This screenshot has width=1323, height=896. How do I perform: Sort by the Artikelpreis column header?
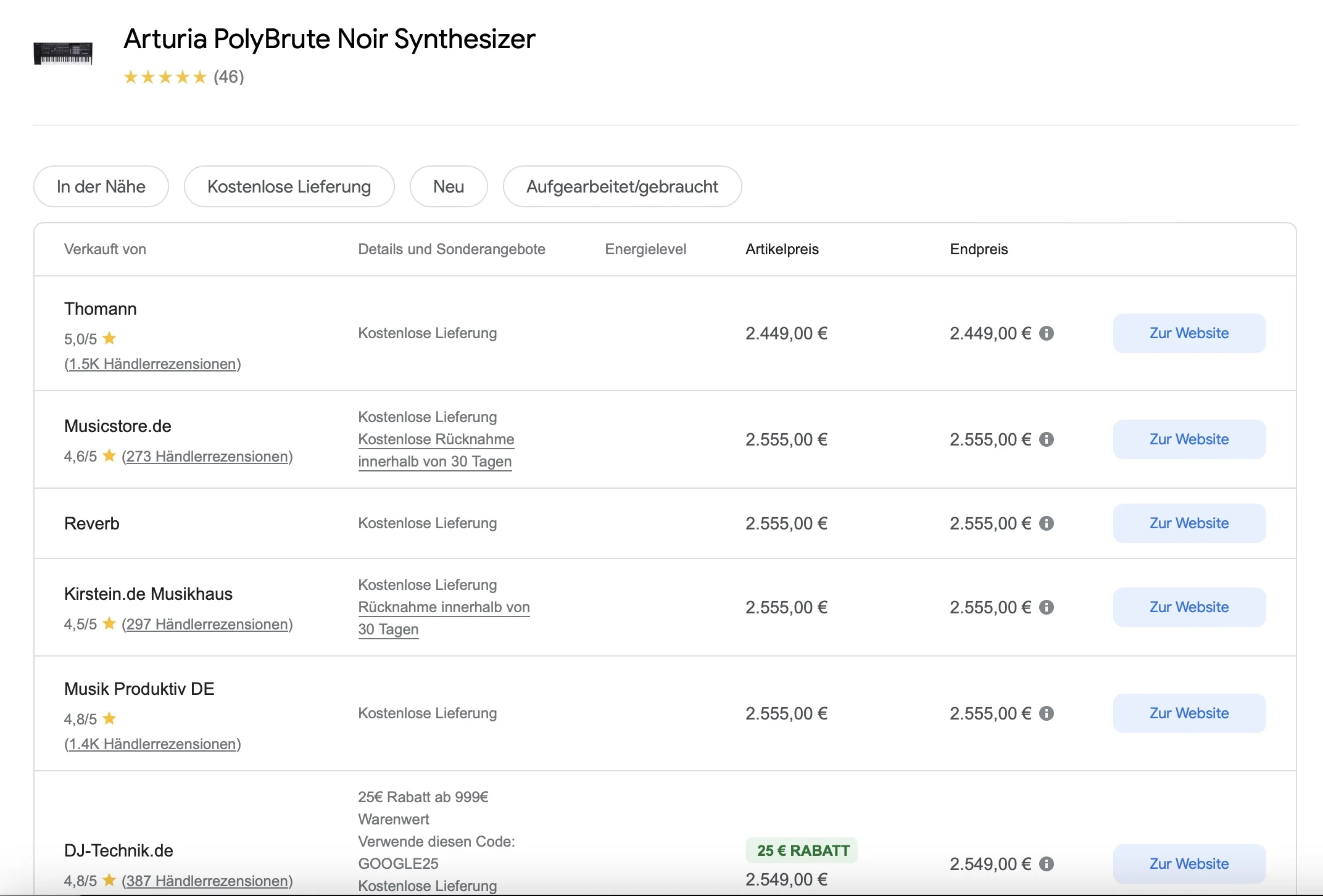(782, 249)
